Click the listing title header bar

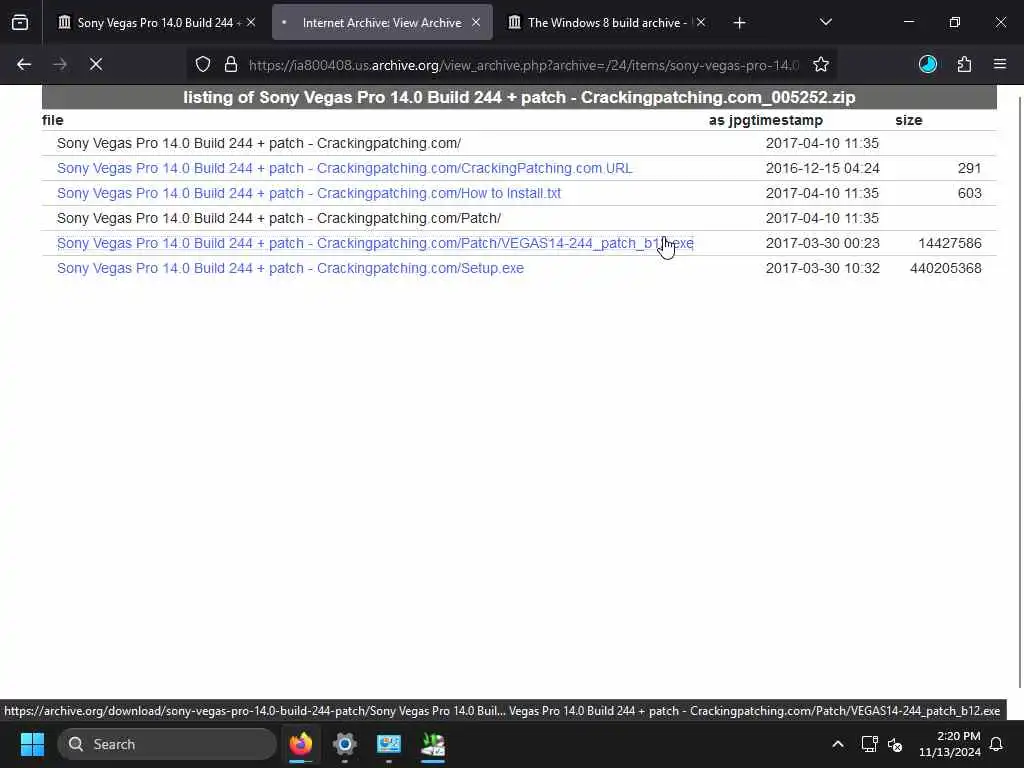coord(519,97)
